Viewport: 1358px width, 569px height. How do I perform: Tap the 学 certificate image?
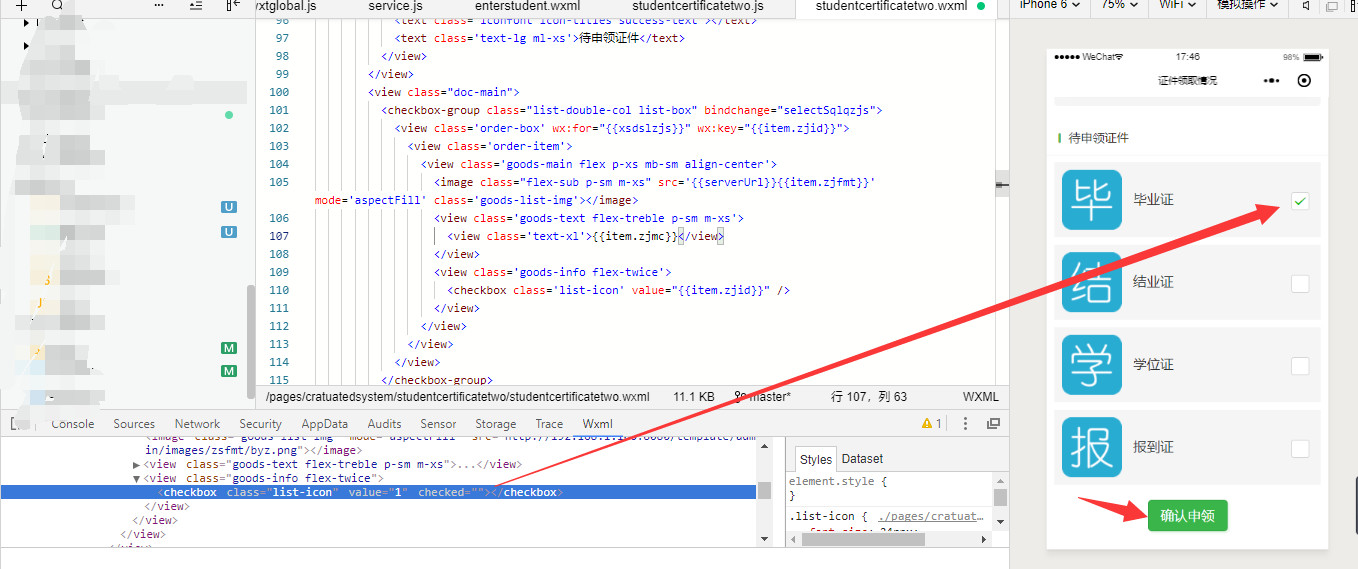click(x=1092, y=365)
